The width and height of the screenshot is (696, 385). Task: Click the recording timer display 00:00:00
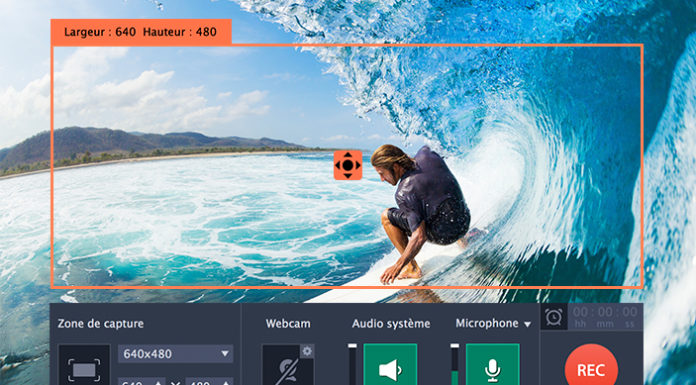click(x=605, y=317)
